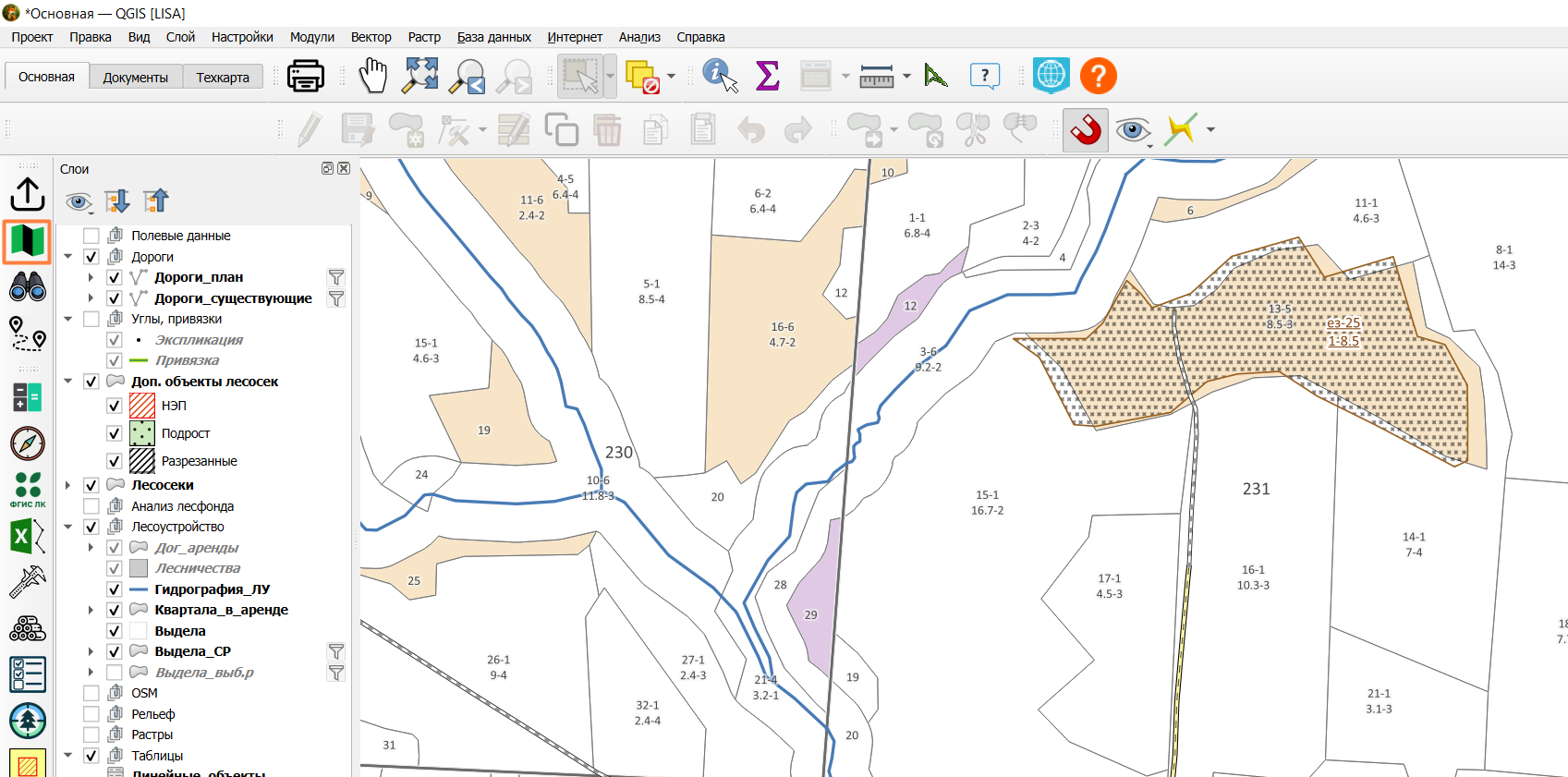
Task: Toggle the Подрост layer checkbox
Action: 115,433
